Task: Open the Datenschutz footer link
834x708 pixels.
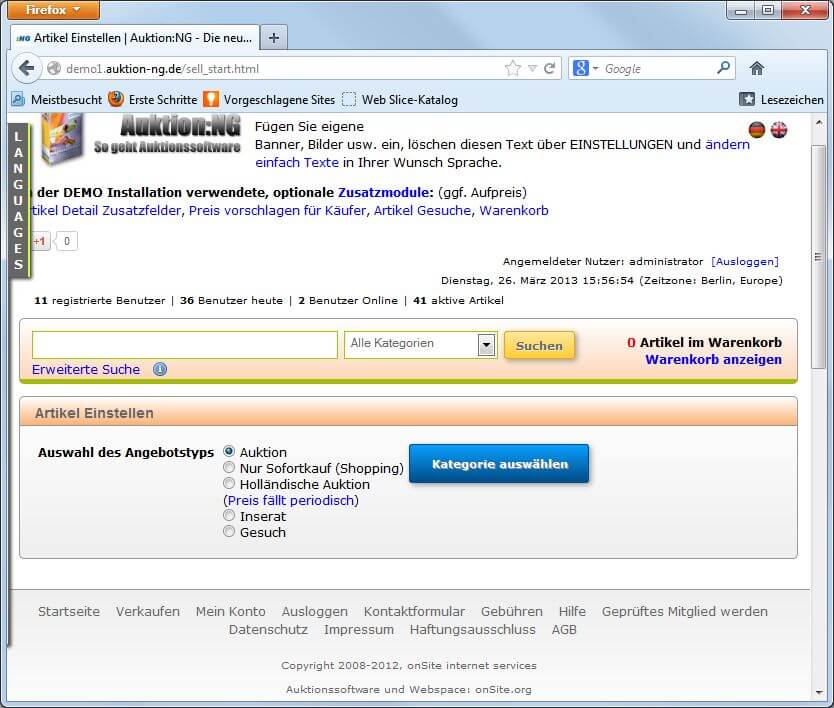Action: (268, 629)
